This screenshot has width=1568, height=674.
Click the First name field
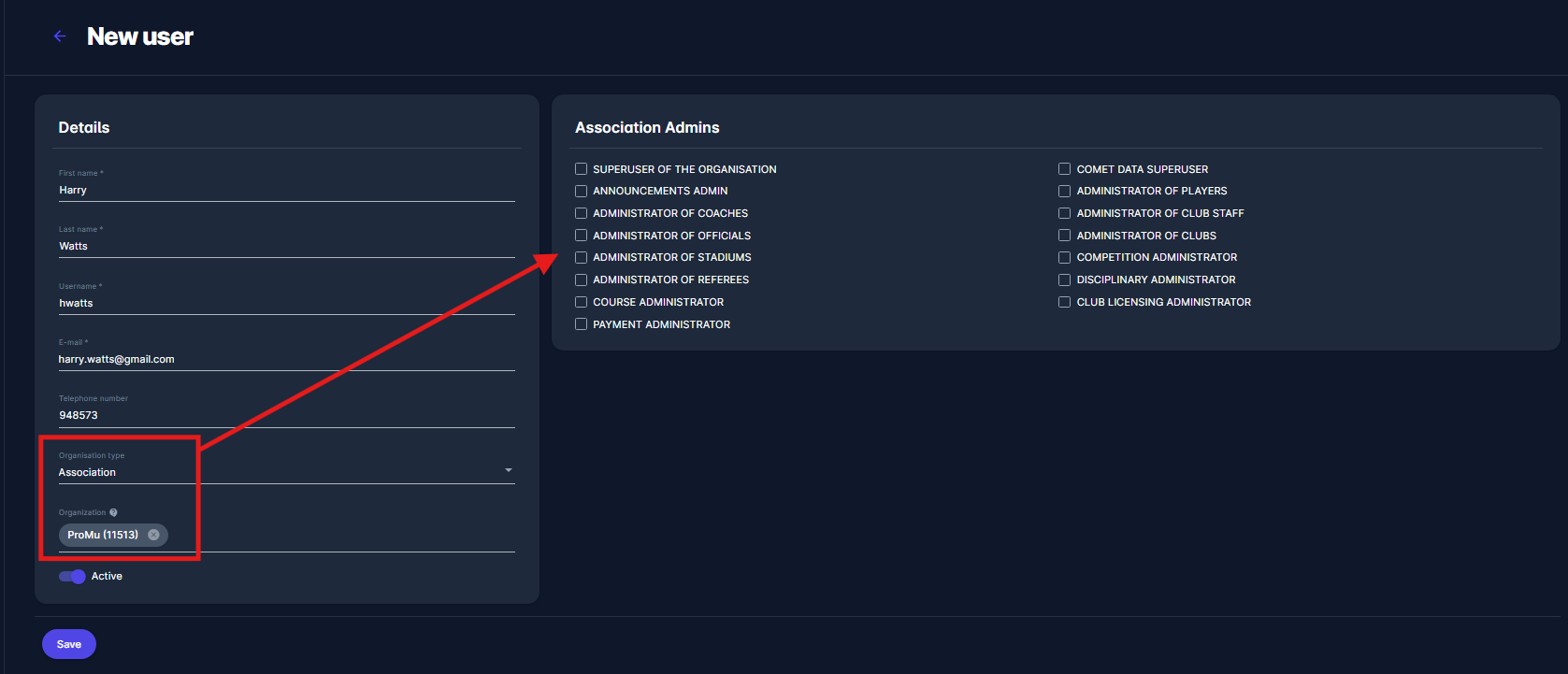[x=285, y=190]
